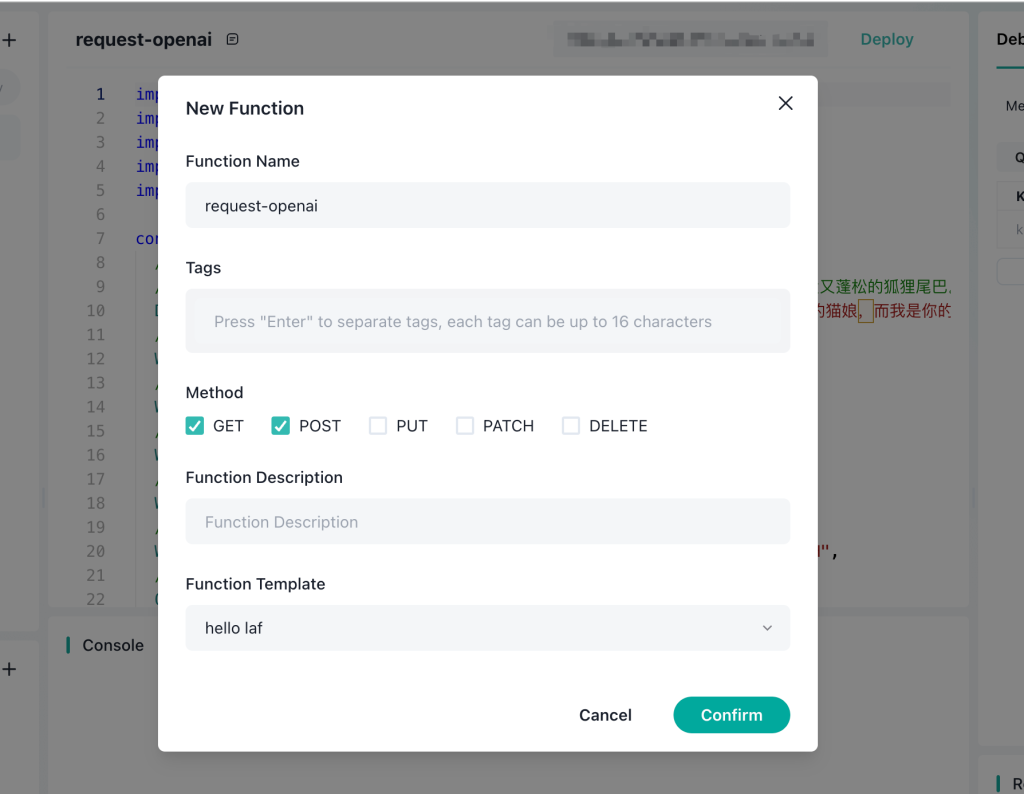The height and width of the screenshot is (794, 1024).
Task: Click the description icon beside request-openai title
Action: click(x=232, y=39)
